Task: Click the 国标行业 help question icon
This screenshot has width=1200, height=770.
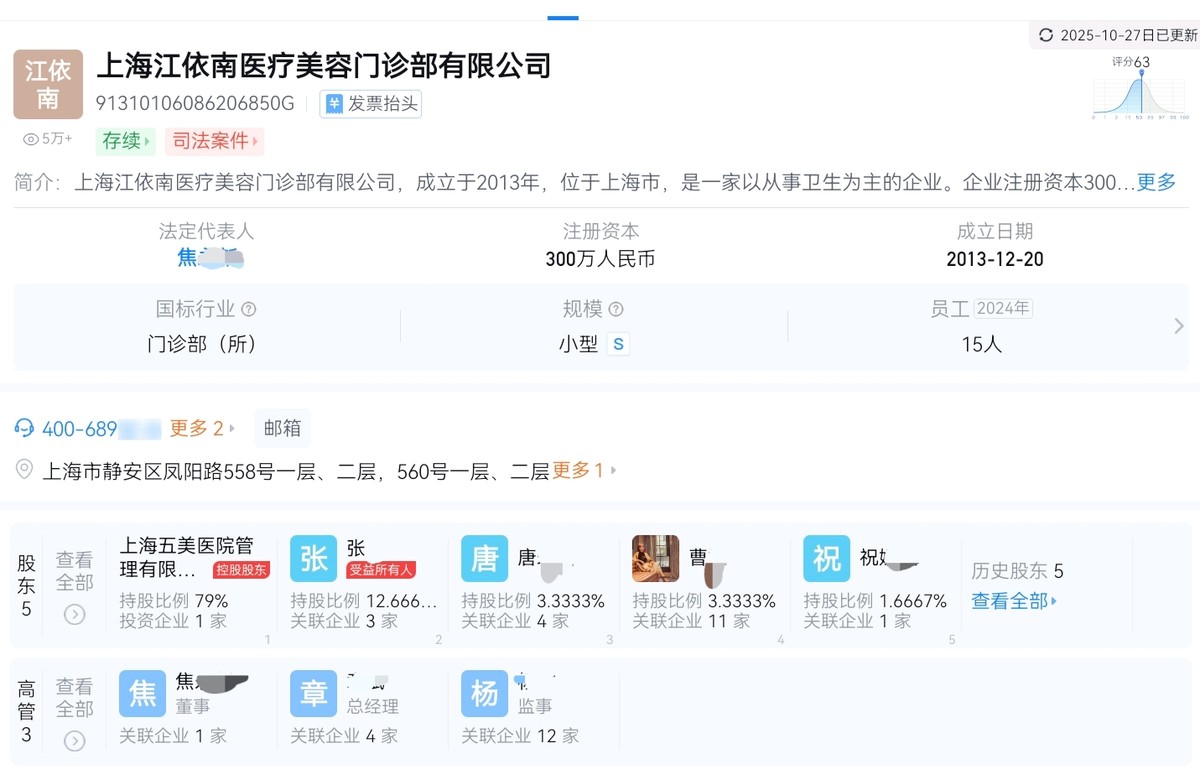Action: click(x=249, y=310)
